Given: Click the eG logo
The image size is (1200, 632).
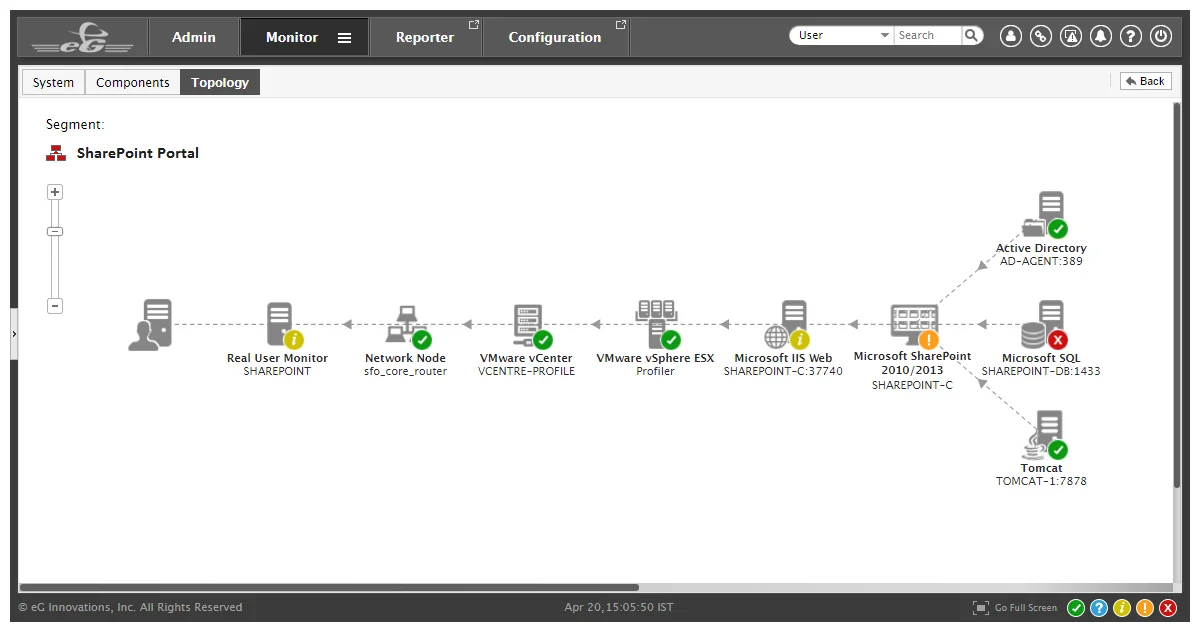Looking at the screenshot, I should click(82, 38).
